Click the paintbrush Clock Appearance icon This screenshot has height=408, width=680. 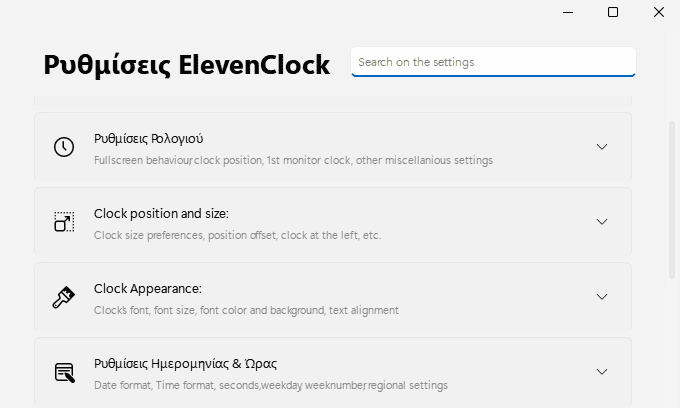64,297
